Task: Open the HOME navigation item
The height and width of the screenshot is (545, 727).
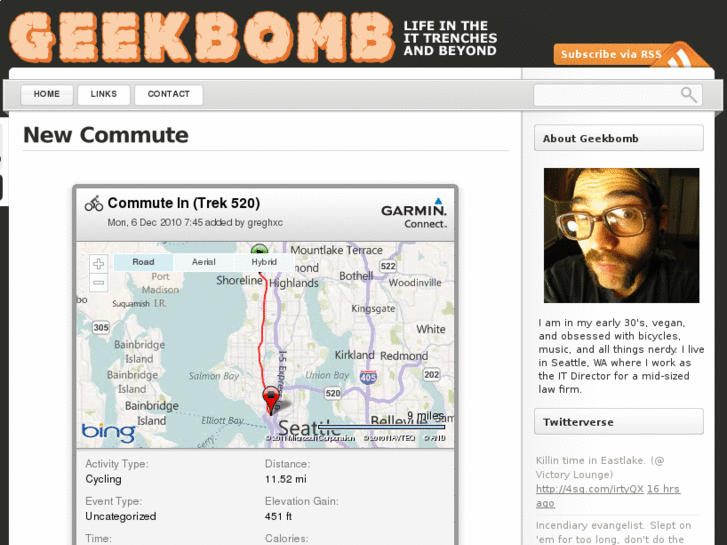Action: point(47,94)
